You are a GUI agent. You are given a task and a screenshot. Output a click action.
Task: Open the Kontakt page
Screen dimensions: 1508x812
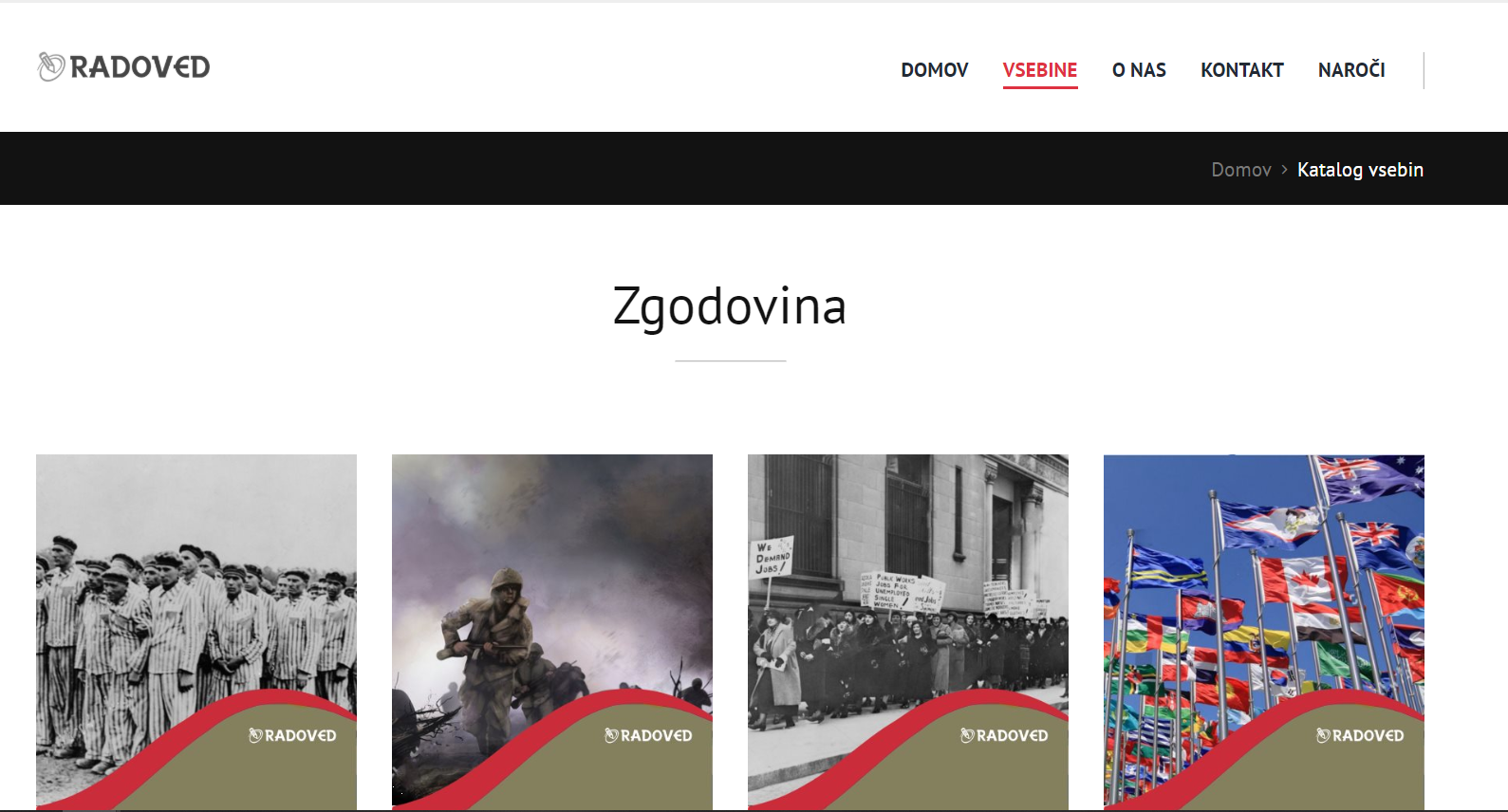point(1241,70)
